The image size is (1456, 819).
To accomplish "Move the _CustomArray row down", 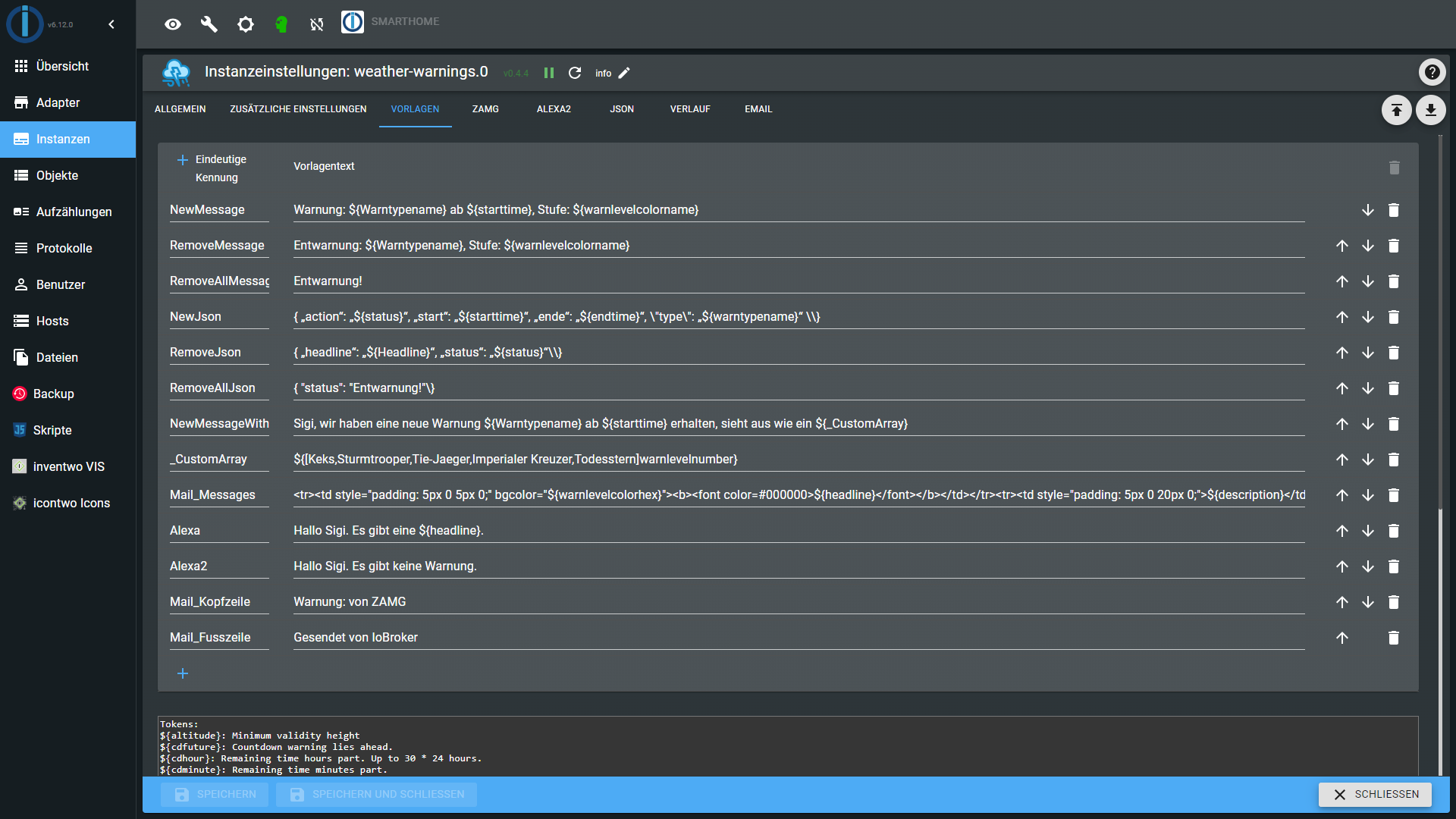I will tap(1368, 460).
